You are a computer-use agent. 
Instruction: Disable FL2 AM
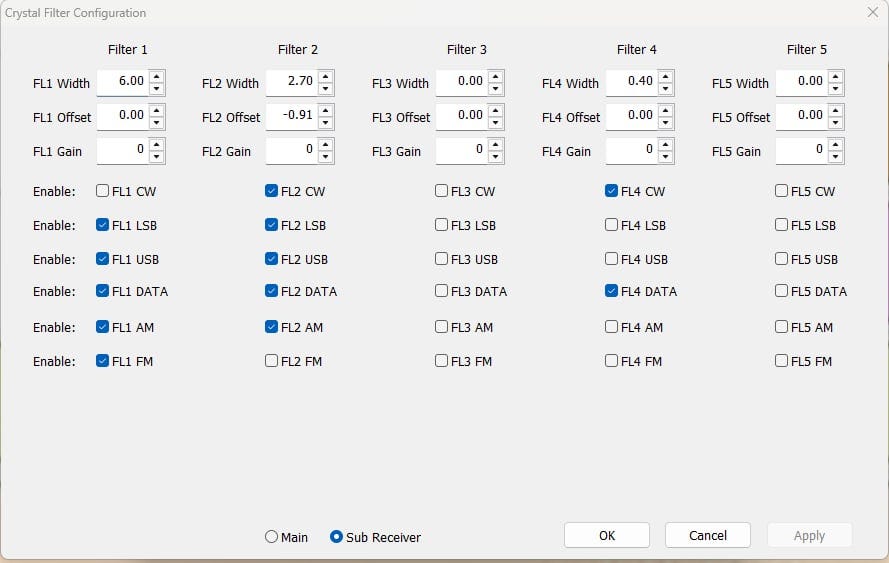271,327
